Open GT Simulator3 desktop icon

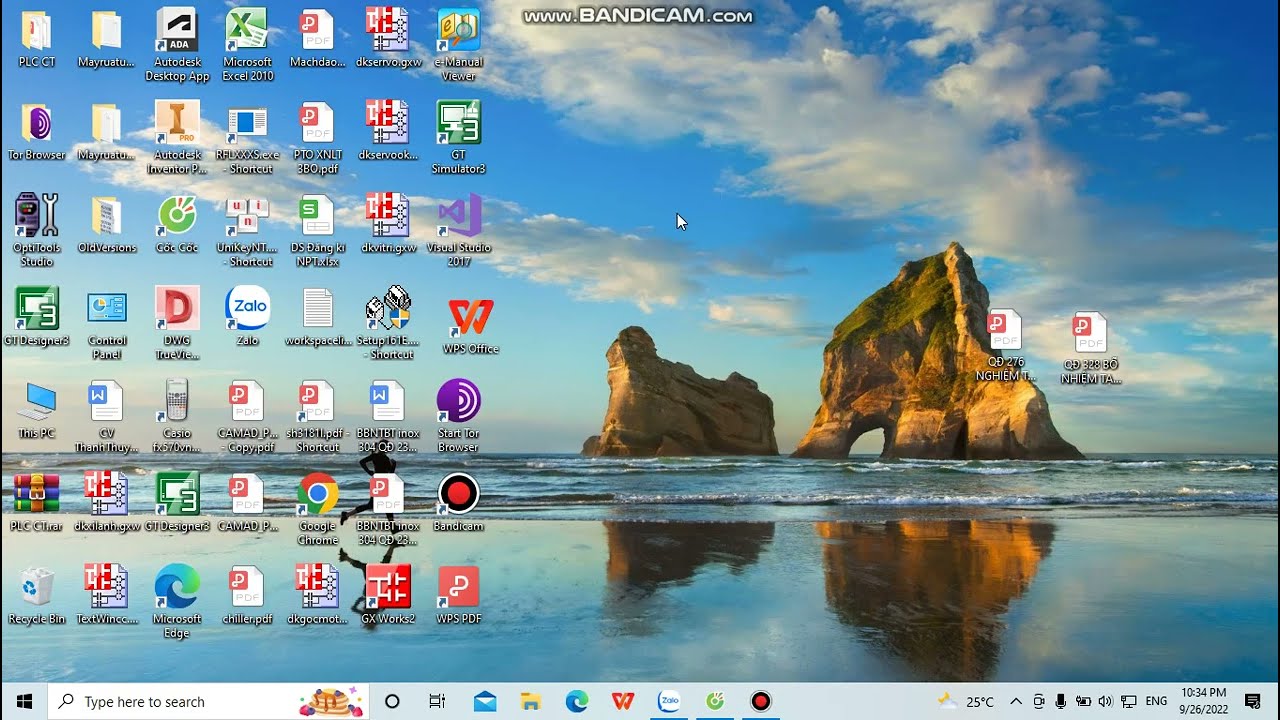[x=459, y=137]
